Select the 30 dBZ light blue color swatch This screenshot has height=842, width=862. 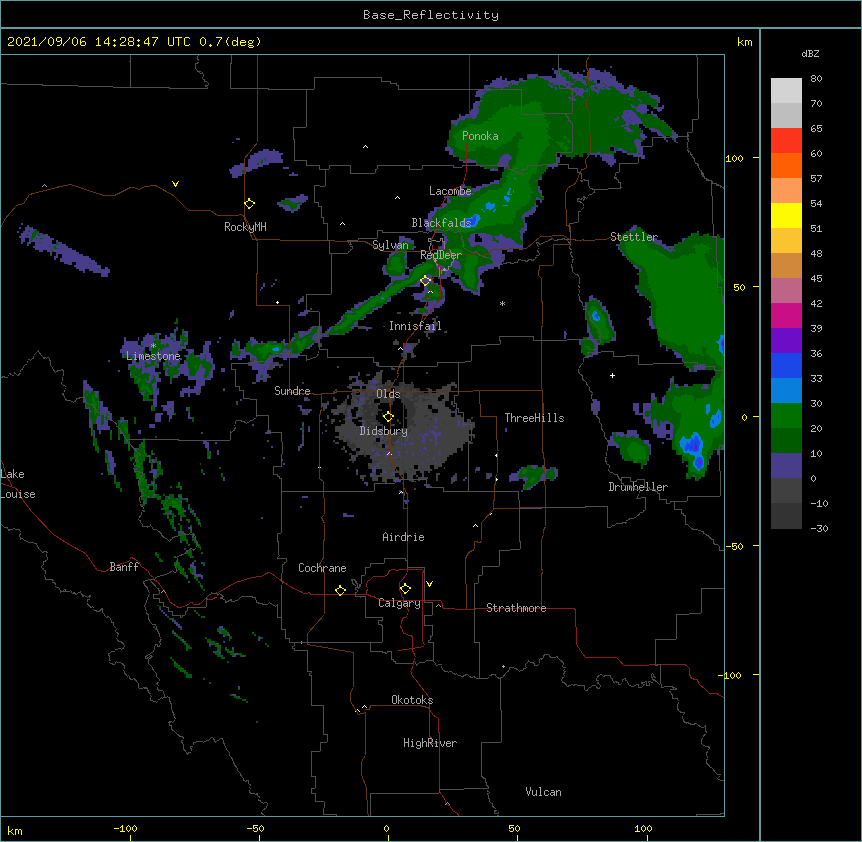[x=786, y=391]
